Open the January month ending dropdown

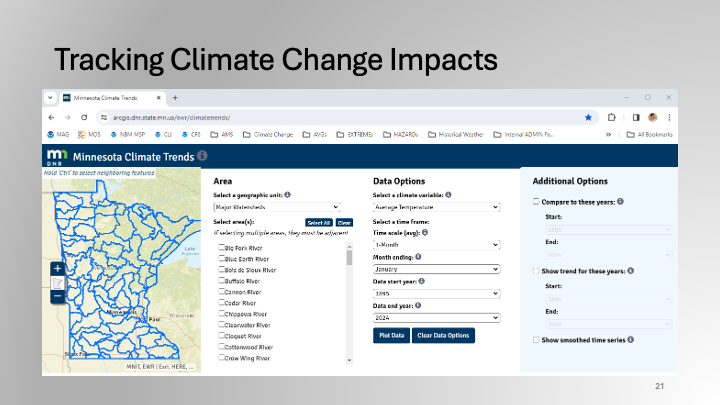pyautogui.click(x=436, y=269)
